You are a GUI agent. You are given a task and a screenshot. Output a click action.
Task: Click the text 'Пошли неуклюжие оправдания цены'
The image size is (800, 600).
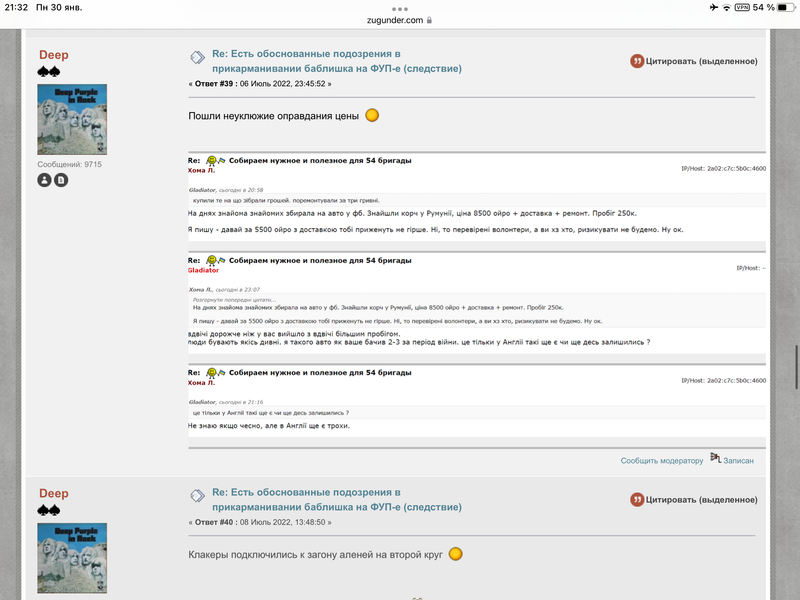point(273,116)
